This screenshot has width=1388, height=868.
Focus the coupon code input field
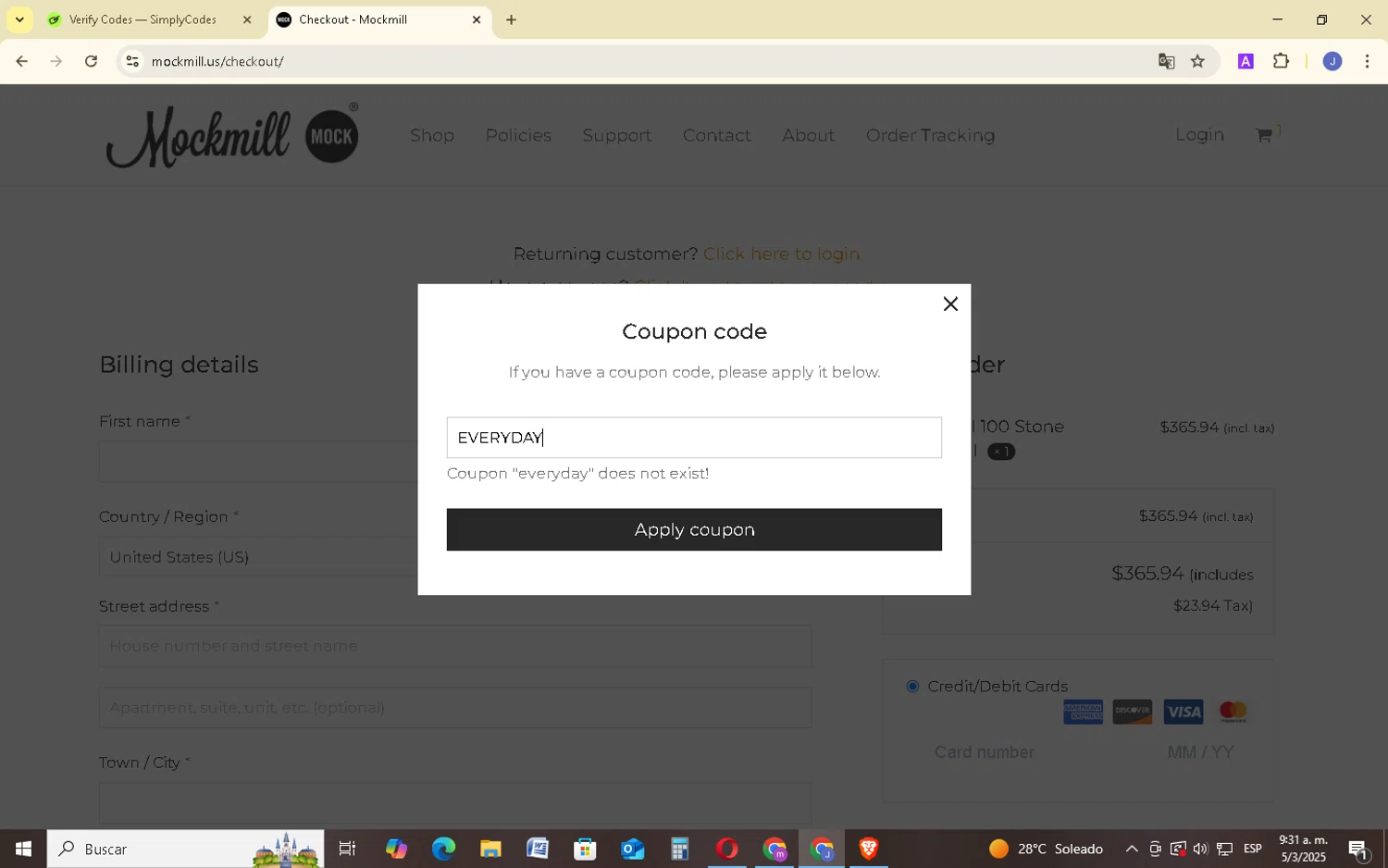pyautogui.click(x=694, y=438)
